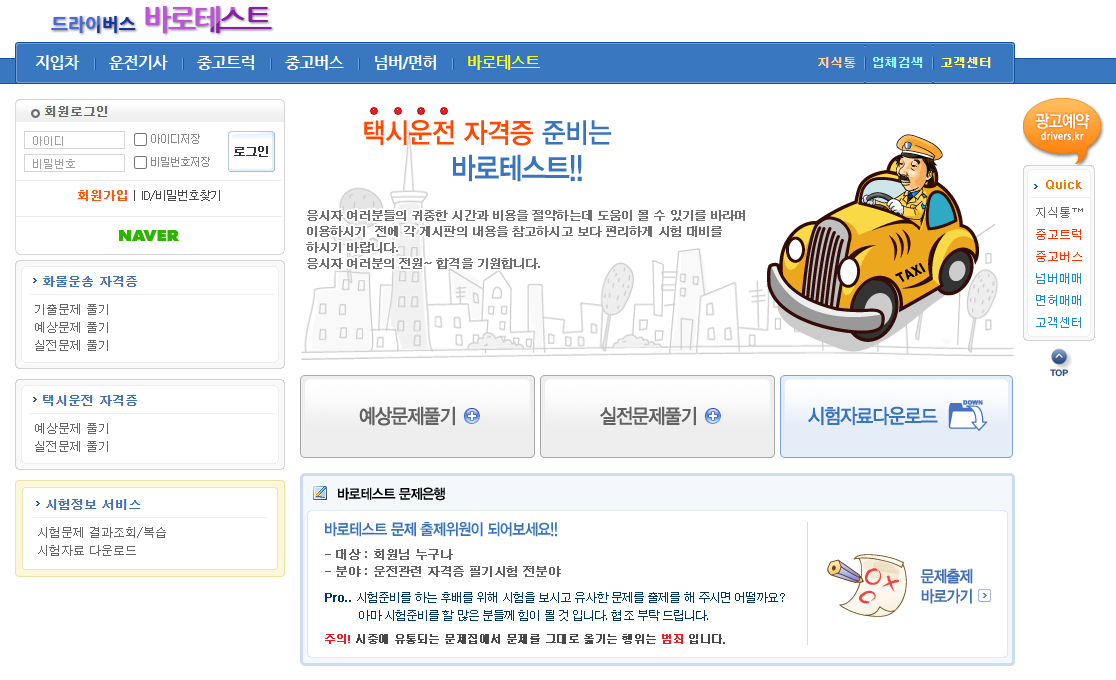
Task: Open 택시운전 자격증 heading
Action: point(89,400)
